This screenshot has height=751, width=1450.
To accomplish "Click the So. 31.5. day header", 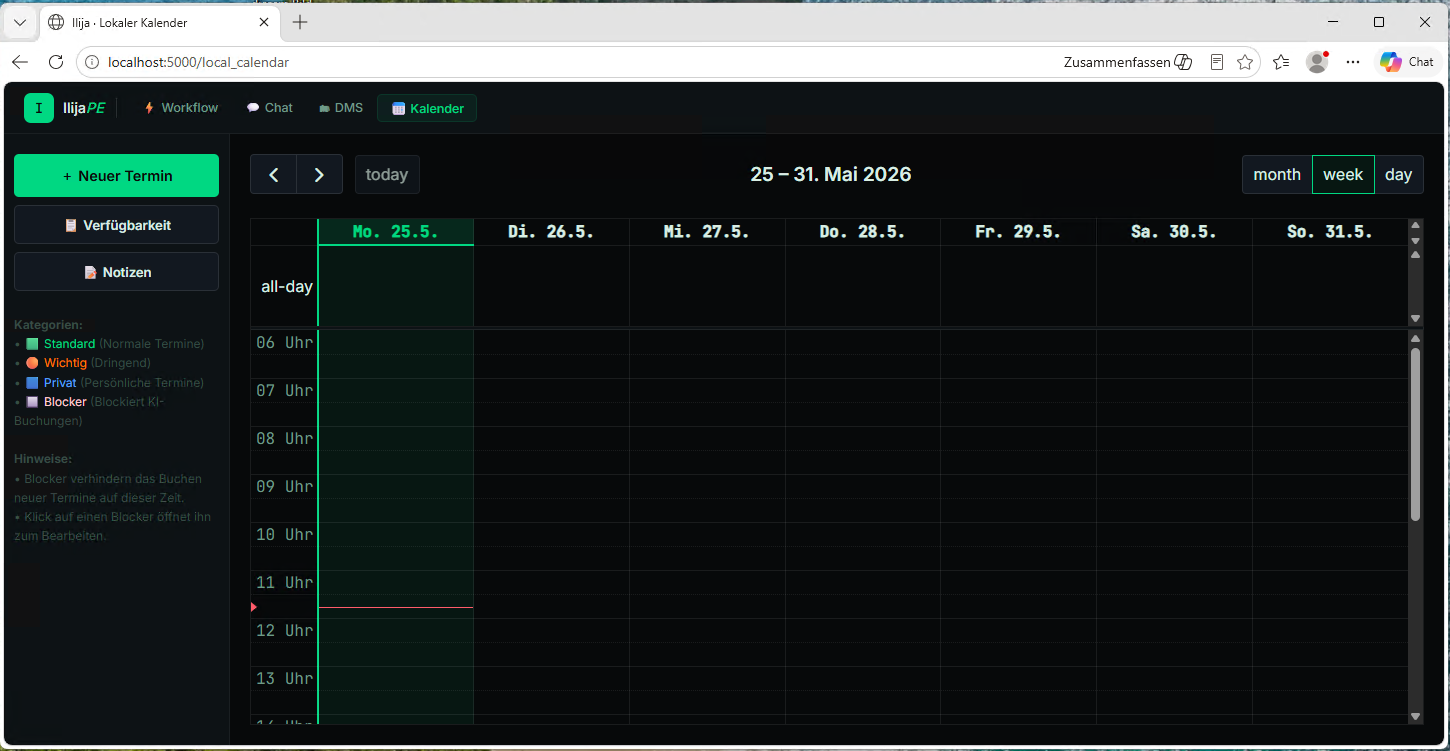I will coord(1330,231).
